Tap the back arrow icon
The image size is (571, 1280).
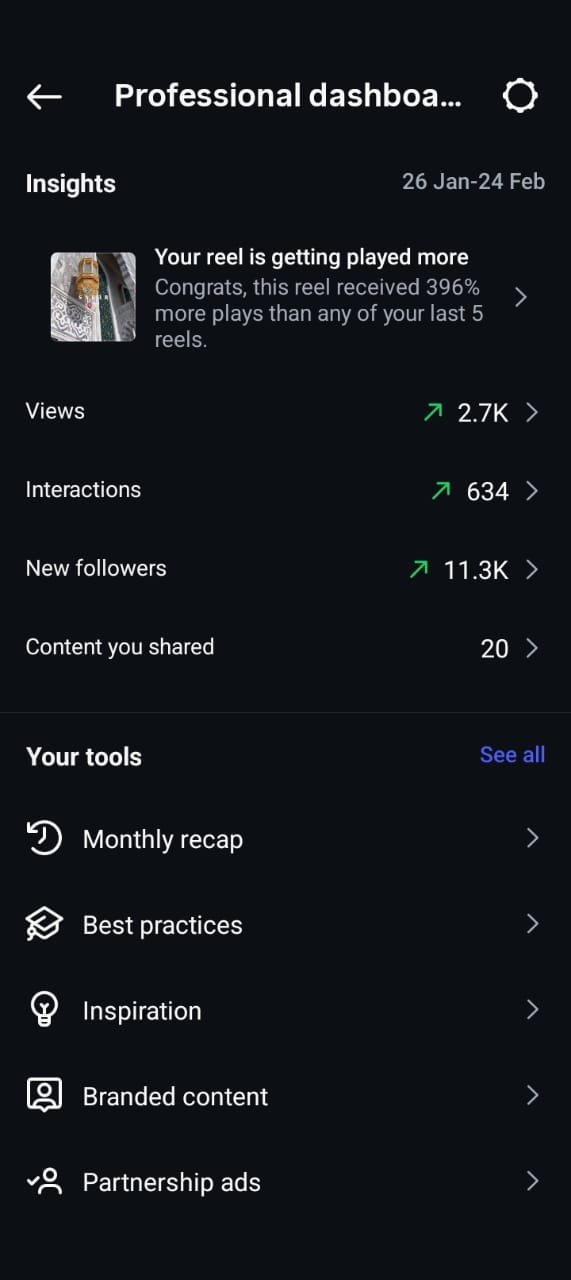44,96
